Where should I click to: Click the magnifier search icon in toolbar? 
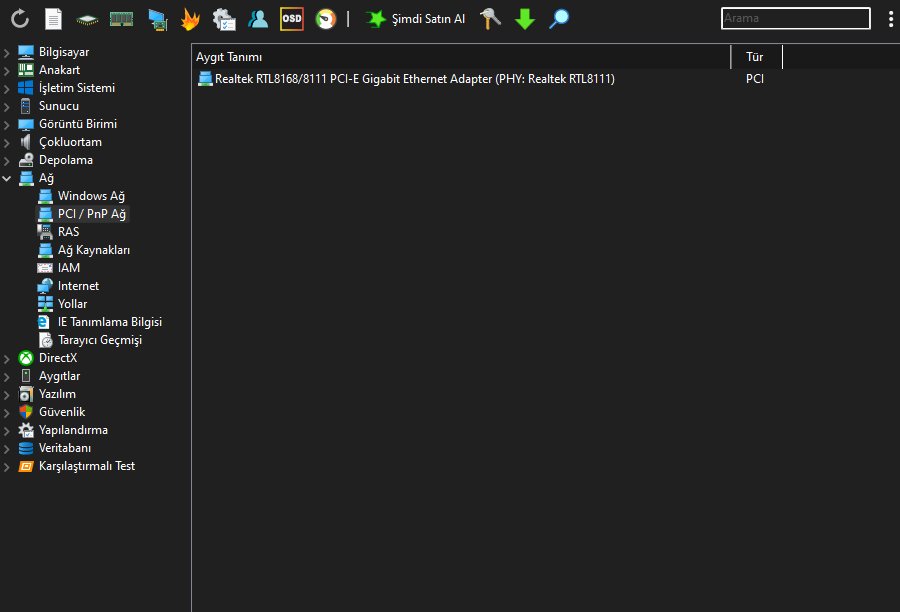(559, 18)
